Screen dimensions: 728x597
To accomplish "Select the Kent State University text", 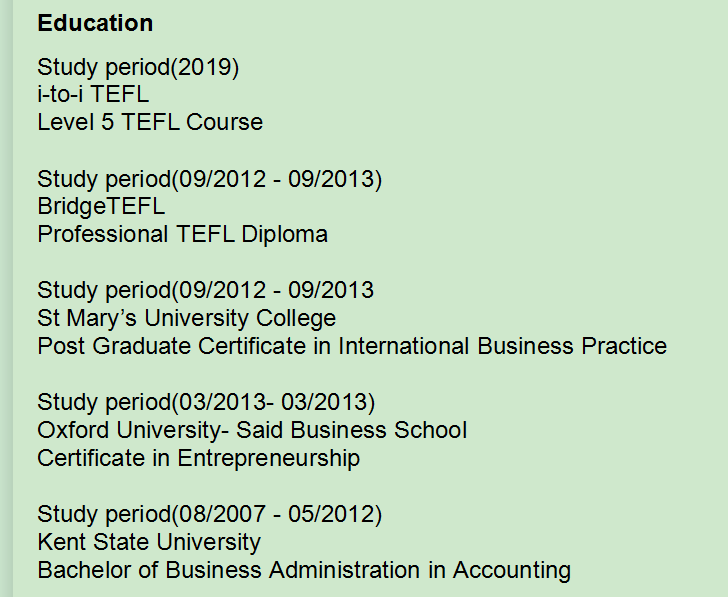I will (x=149, y=543).
